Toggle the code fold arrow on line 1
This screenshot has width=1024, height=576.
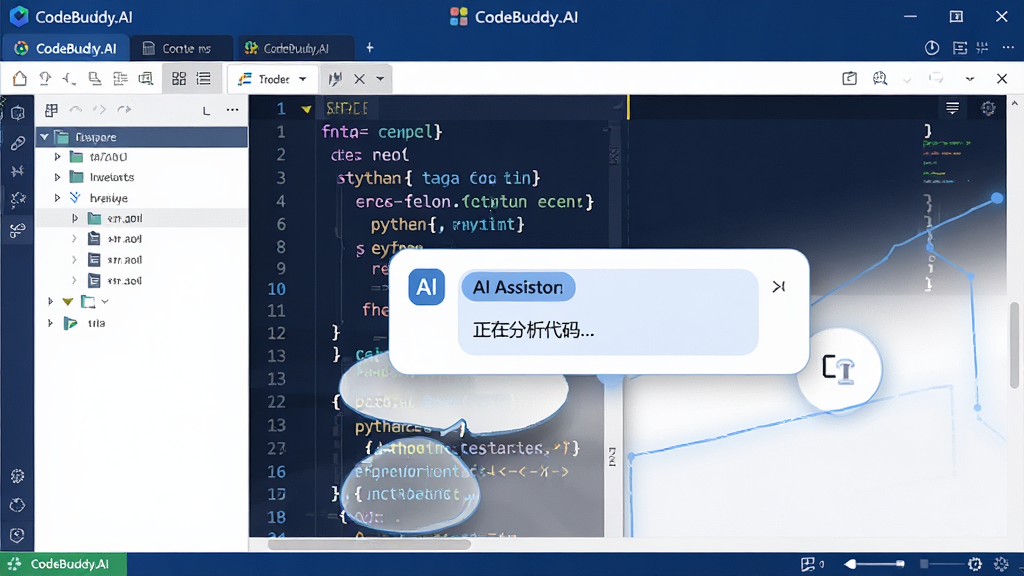click(306, 108)
